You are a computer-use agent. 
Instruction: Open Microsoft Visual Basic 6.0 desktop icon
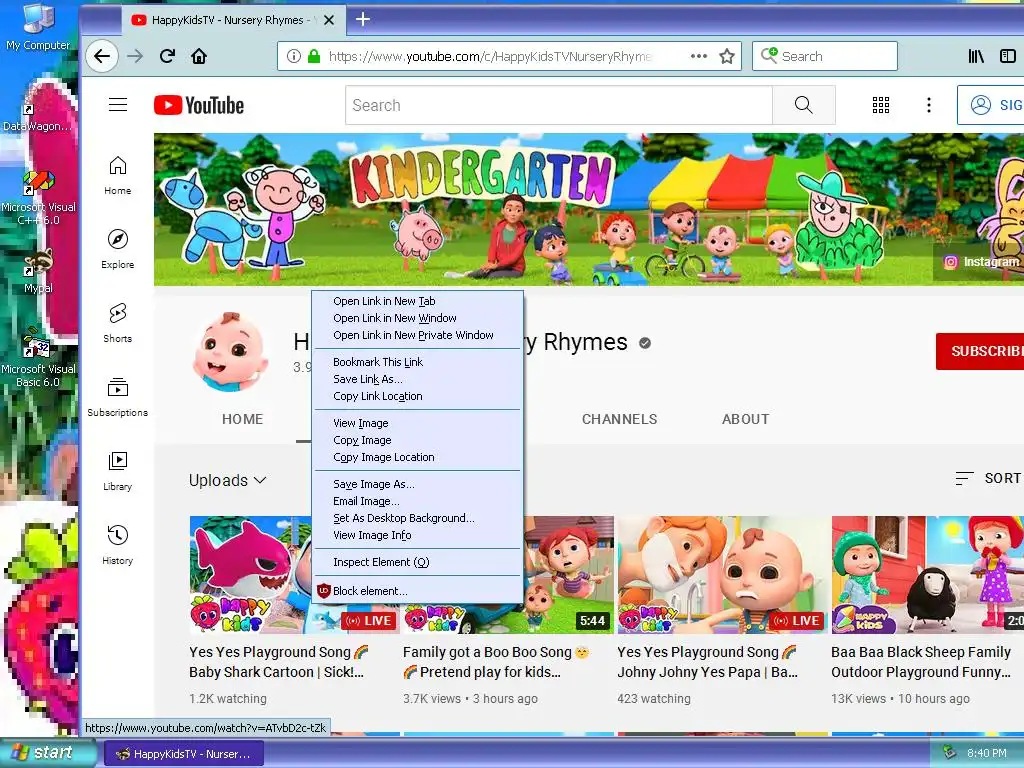tap(38, 359)
